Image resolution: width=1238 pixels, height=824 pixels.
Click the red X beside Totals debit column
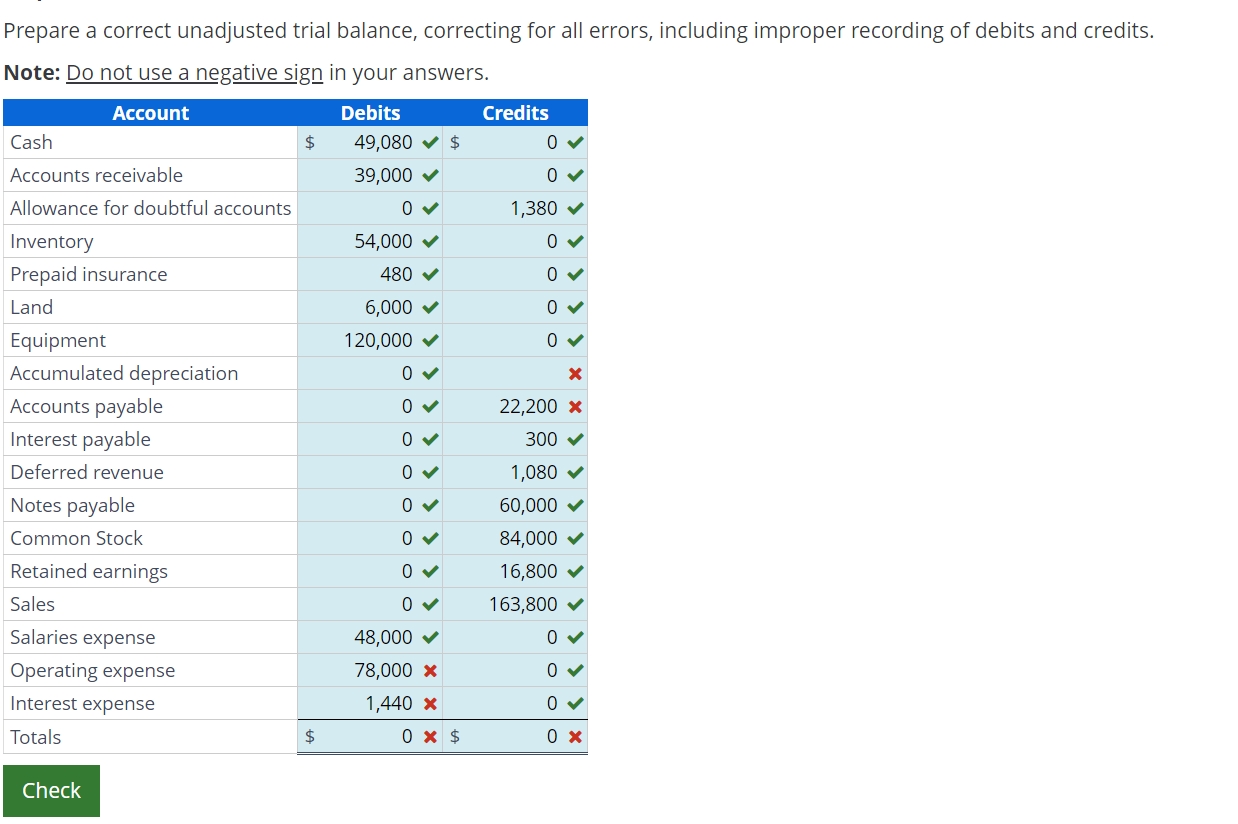[430, 736]
